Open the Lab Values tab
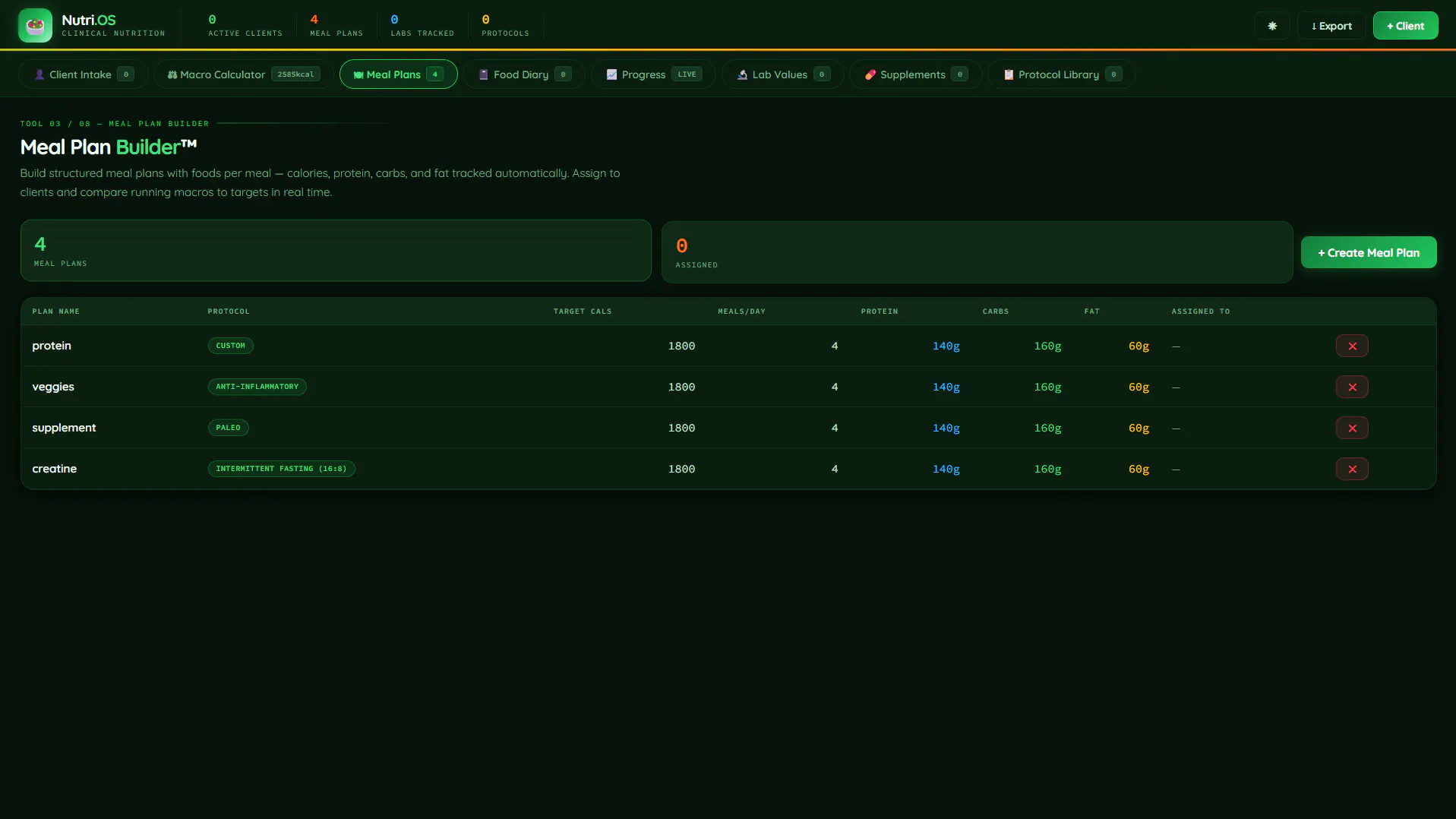This screenshot has width=1456, height=819. 782,74
